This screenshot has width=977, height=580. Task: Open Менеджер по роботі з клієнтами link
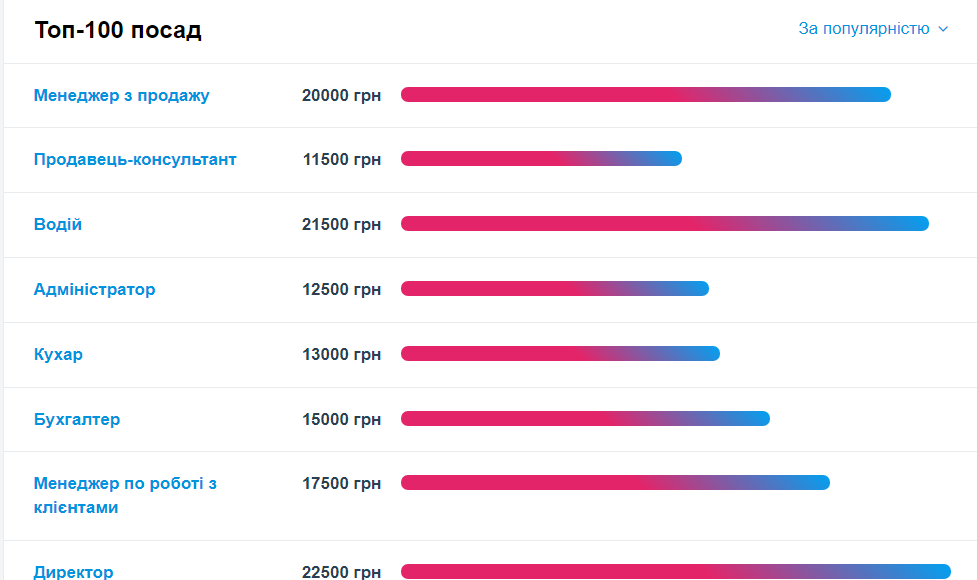[x=125, y=495]
